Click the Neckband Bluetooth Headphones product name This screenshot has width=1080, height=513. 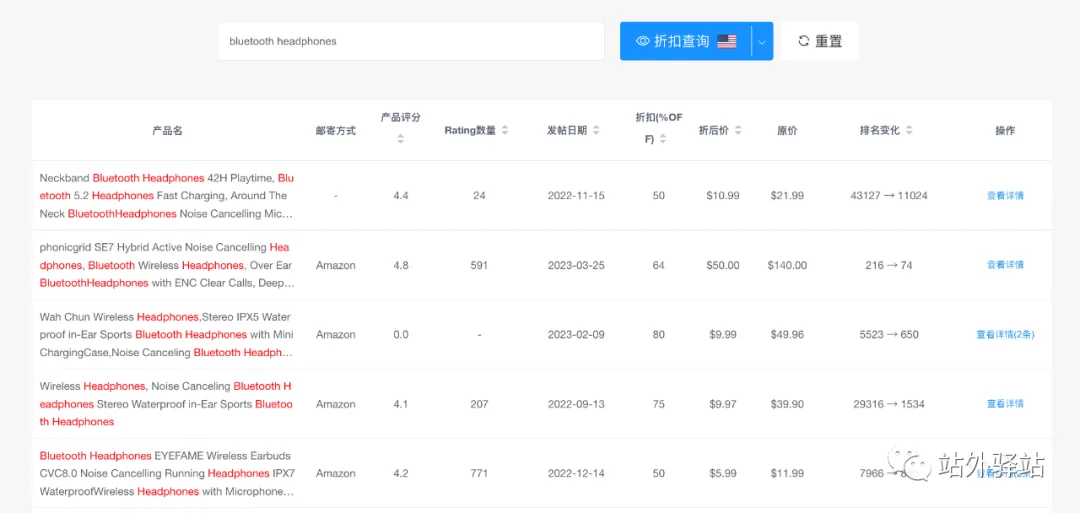point(167,196)
